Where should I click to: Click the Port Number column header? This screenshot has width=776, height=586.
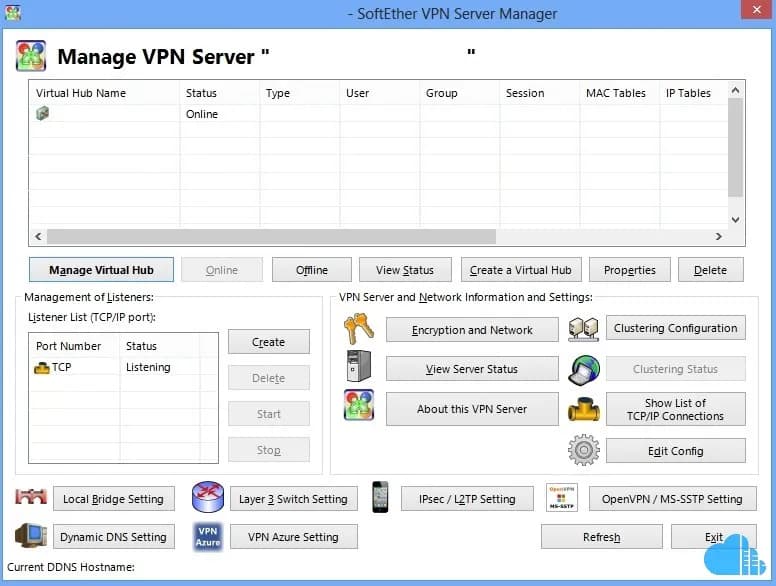click(x=75, y=346)
